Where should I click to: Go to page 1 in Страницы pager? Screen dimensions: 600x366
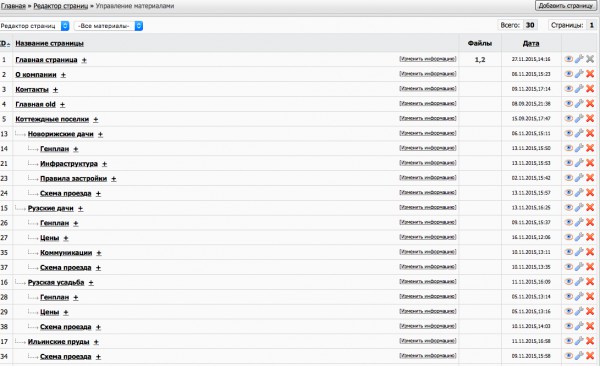pyautogui.click(x=591, y=25)
